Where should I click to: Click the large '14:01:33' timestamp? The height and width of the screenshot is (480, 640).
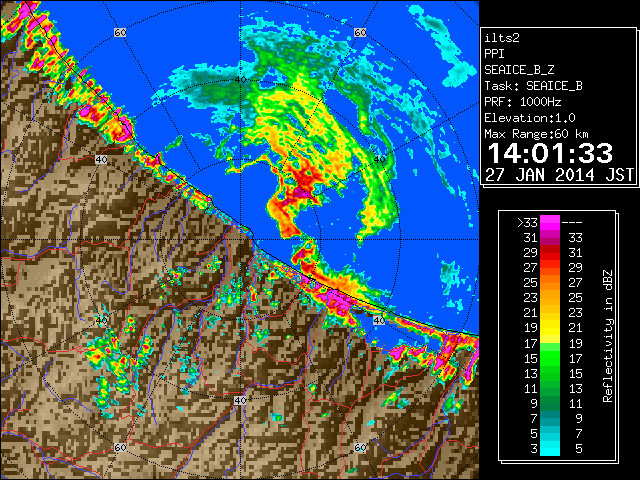click(x=550, y=153)
